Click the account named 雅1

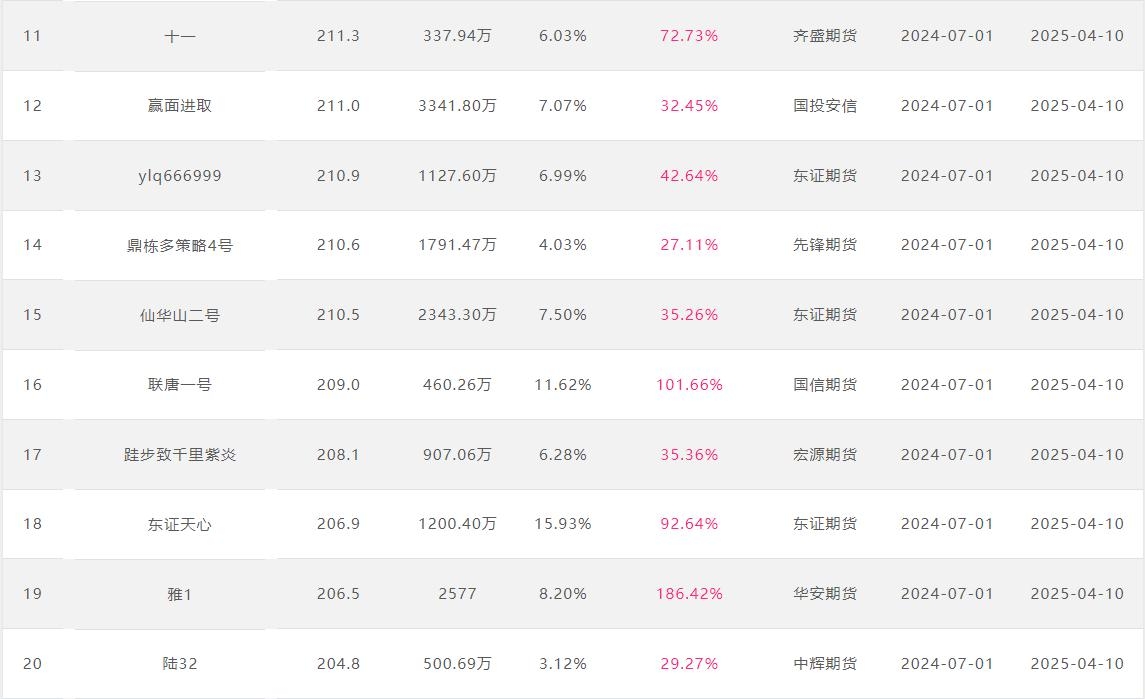point(180,595)
